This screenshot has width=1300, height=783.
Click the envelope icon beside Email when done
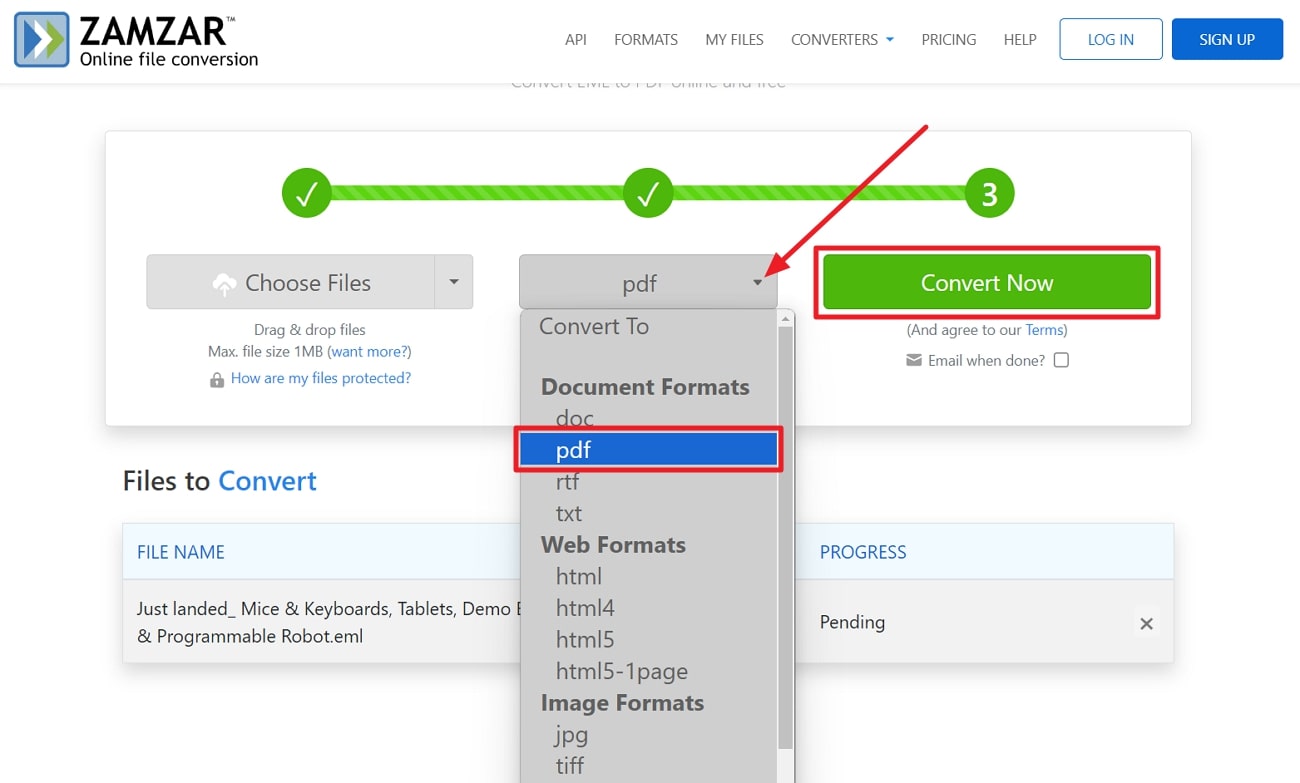[x=914, y=360]
